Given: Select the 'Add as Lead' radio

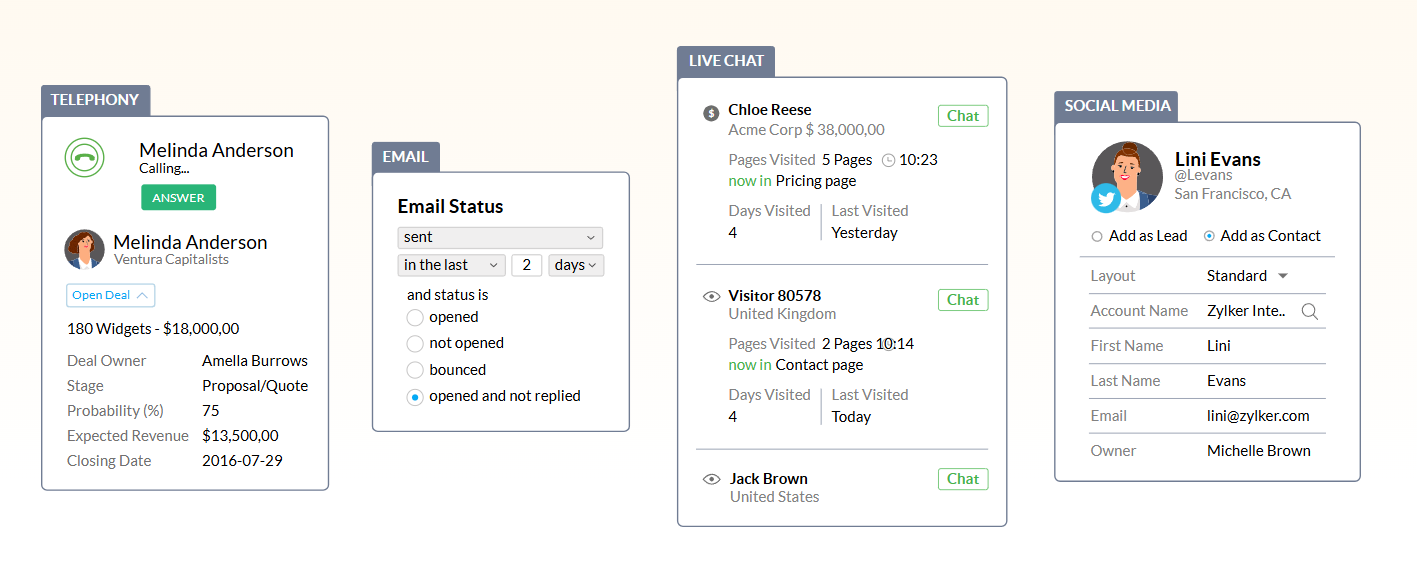Looking at the screenshot, I should [x=1097, y=237].
